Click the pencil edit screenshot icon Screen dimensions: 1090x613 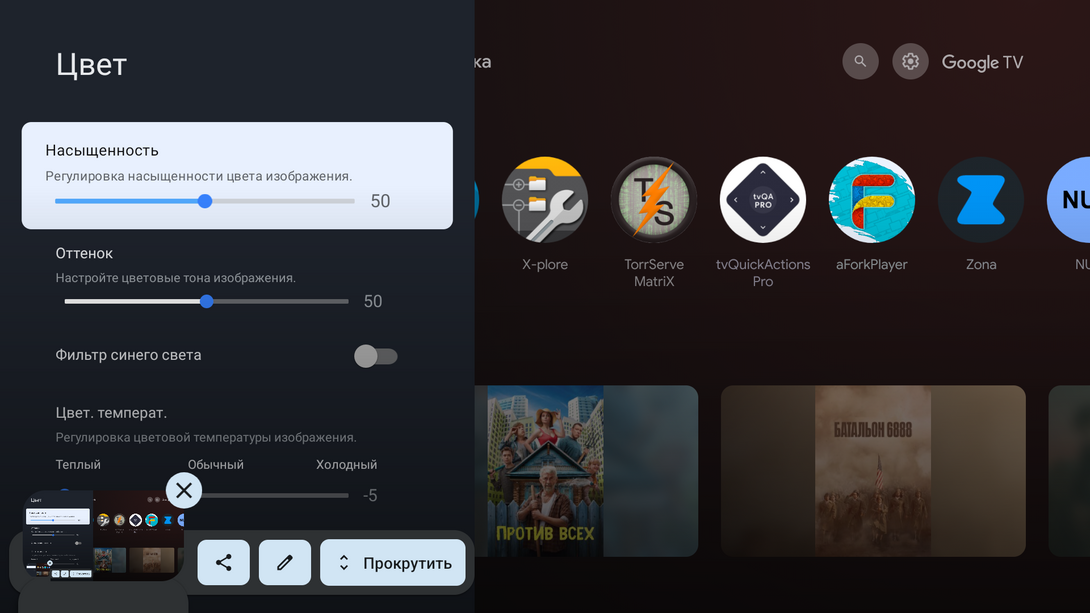coord(285,563)
